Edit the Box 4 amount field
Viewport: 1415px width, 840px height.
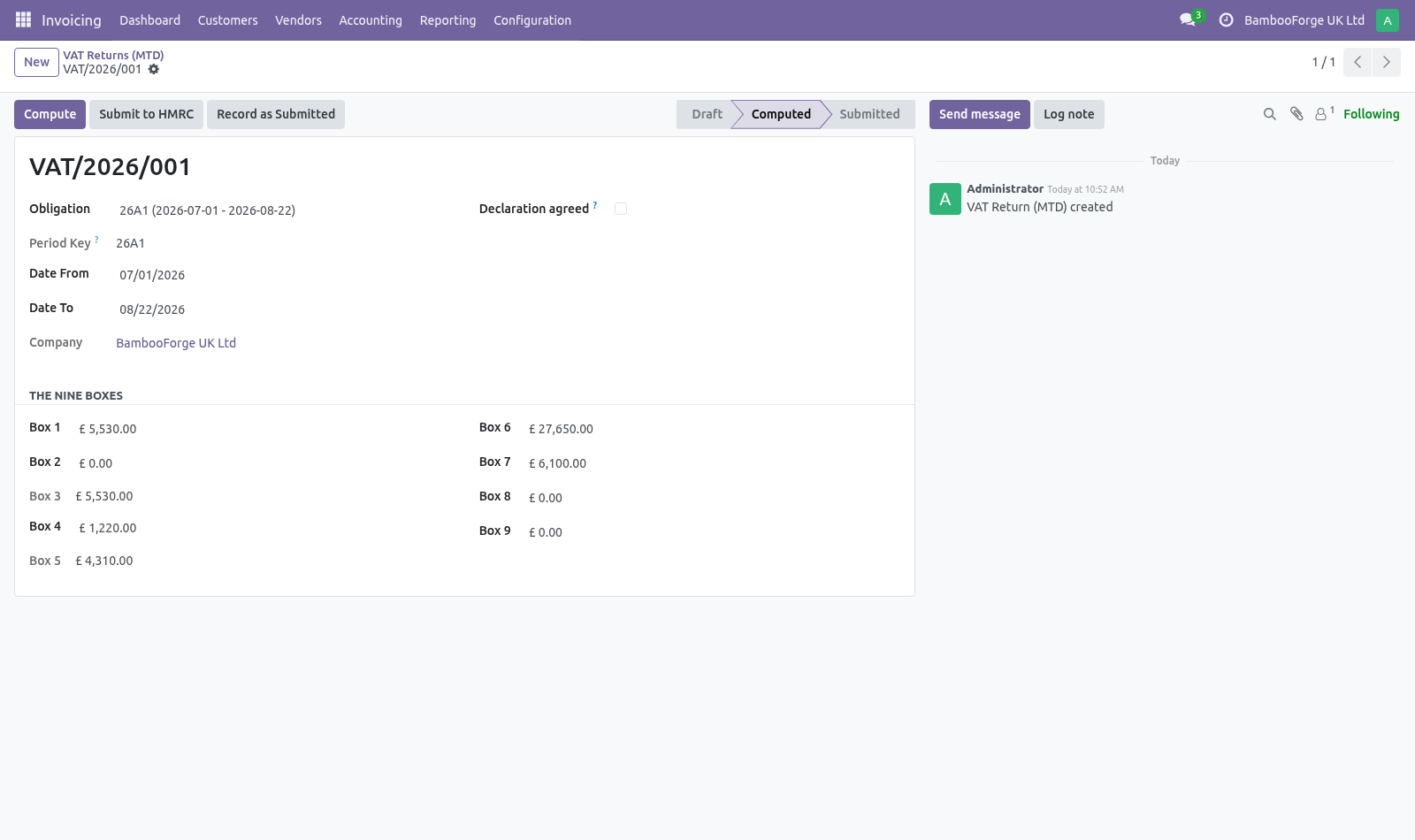pos(264,528)
